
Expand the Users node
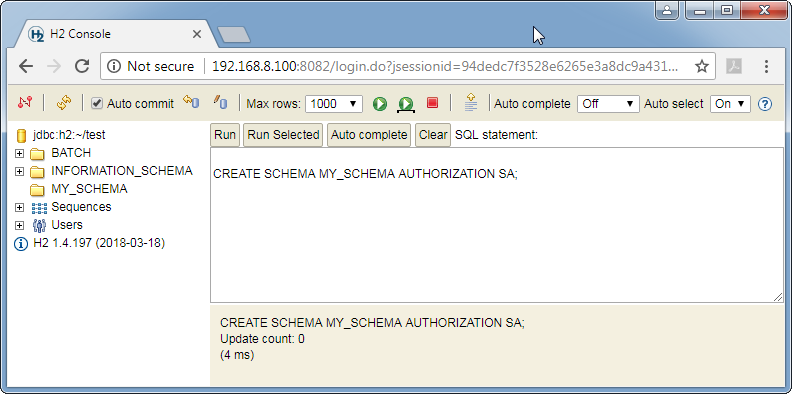click(19, 225)
